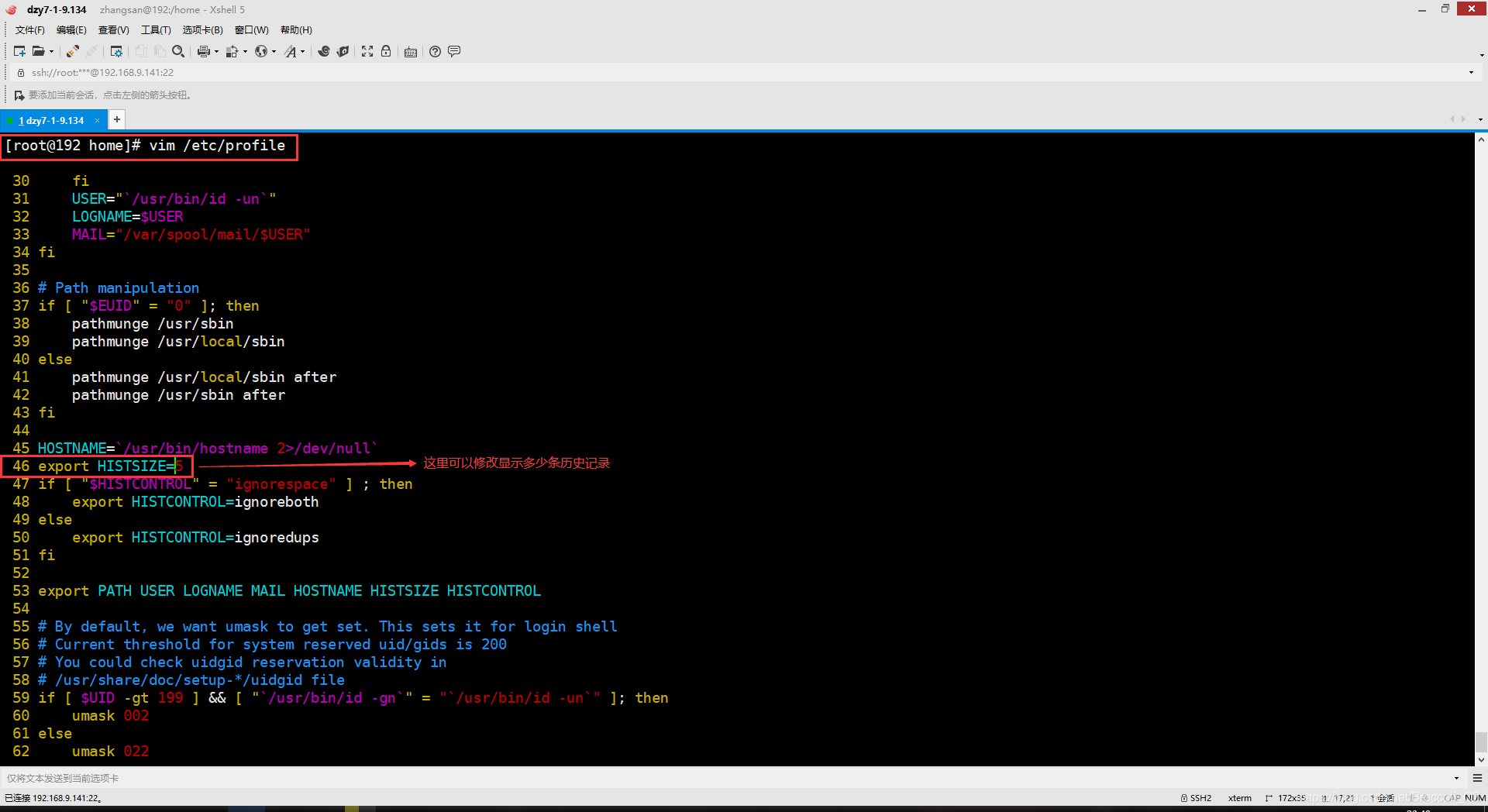Screen dimensions: 1488x812
Task: Click 'umask 002' on line 60
Action: coord(111,716)
